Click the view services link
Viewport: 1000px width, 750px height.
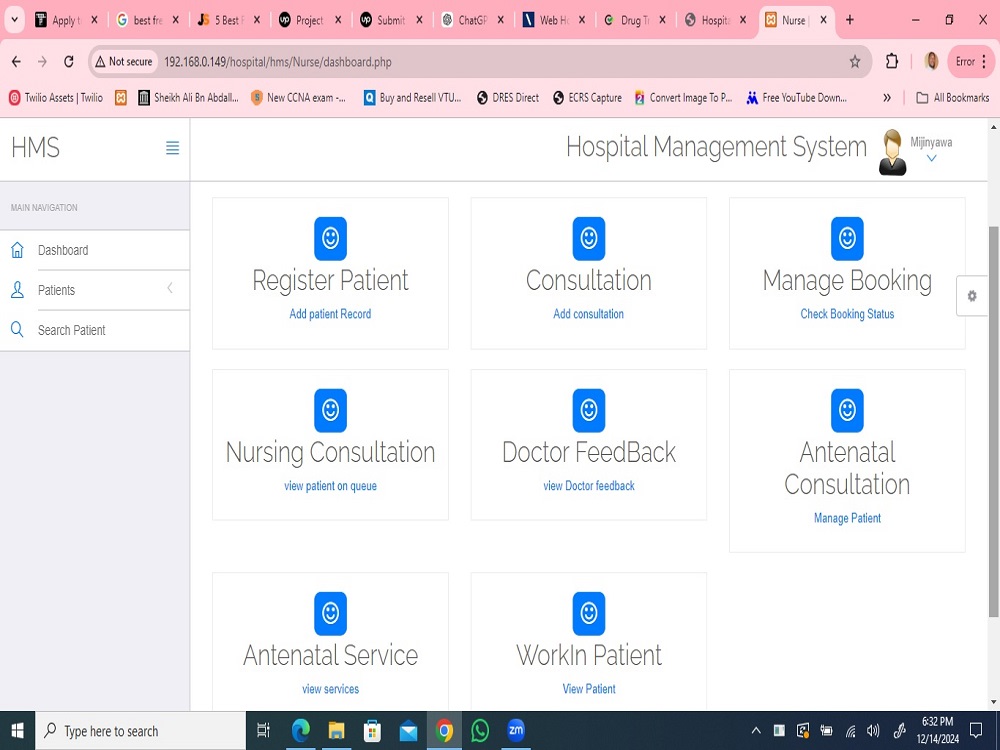[x=330, y=689]
